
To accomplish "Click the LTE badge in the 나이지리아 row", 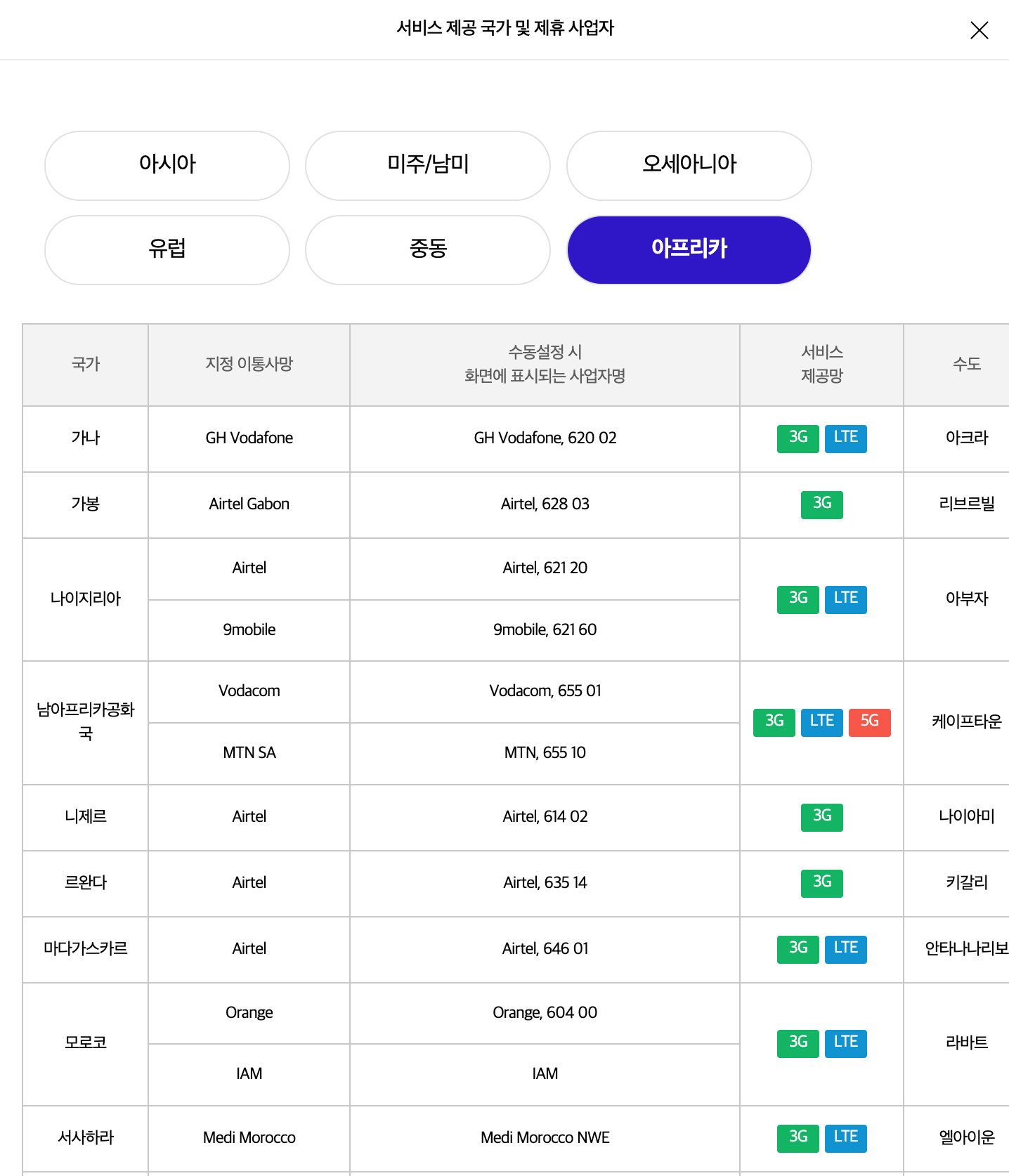I will coord(846,599).
